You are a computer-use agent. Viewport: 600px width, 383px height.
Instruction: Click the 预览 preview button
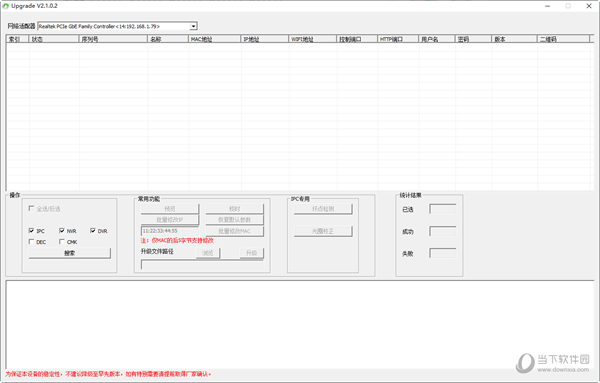tap(170, 209)
